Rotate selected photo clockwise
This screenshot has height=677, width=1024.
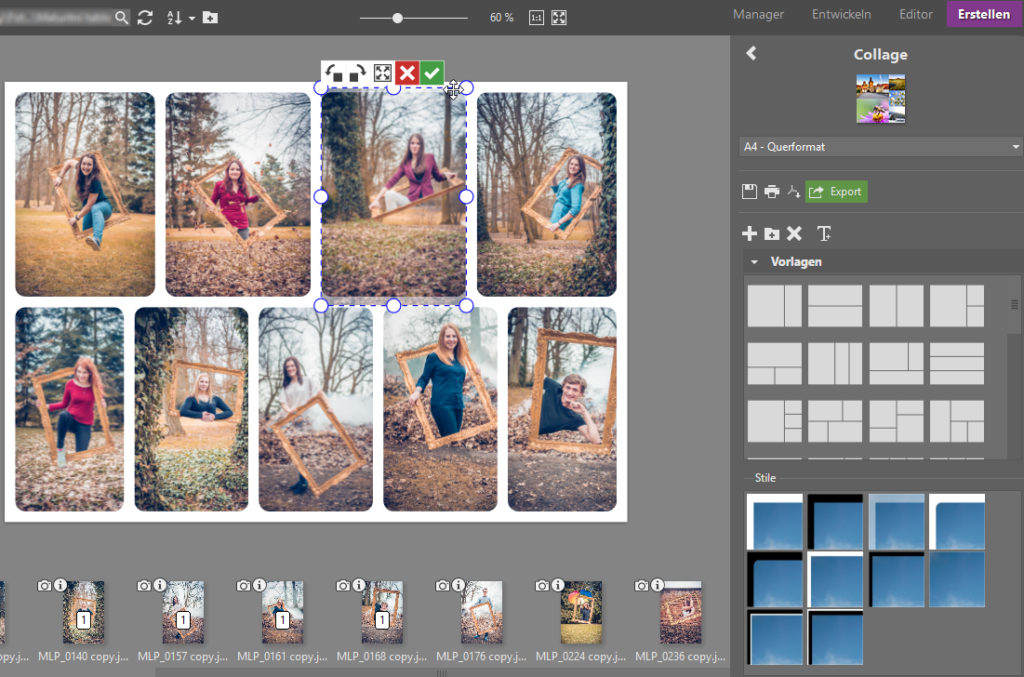tap(357, 72)
